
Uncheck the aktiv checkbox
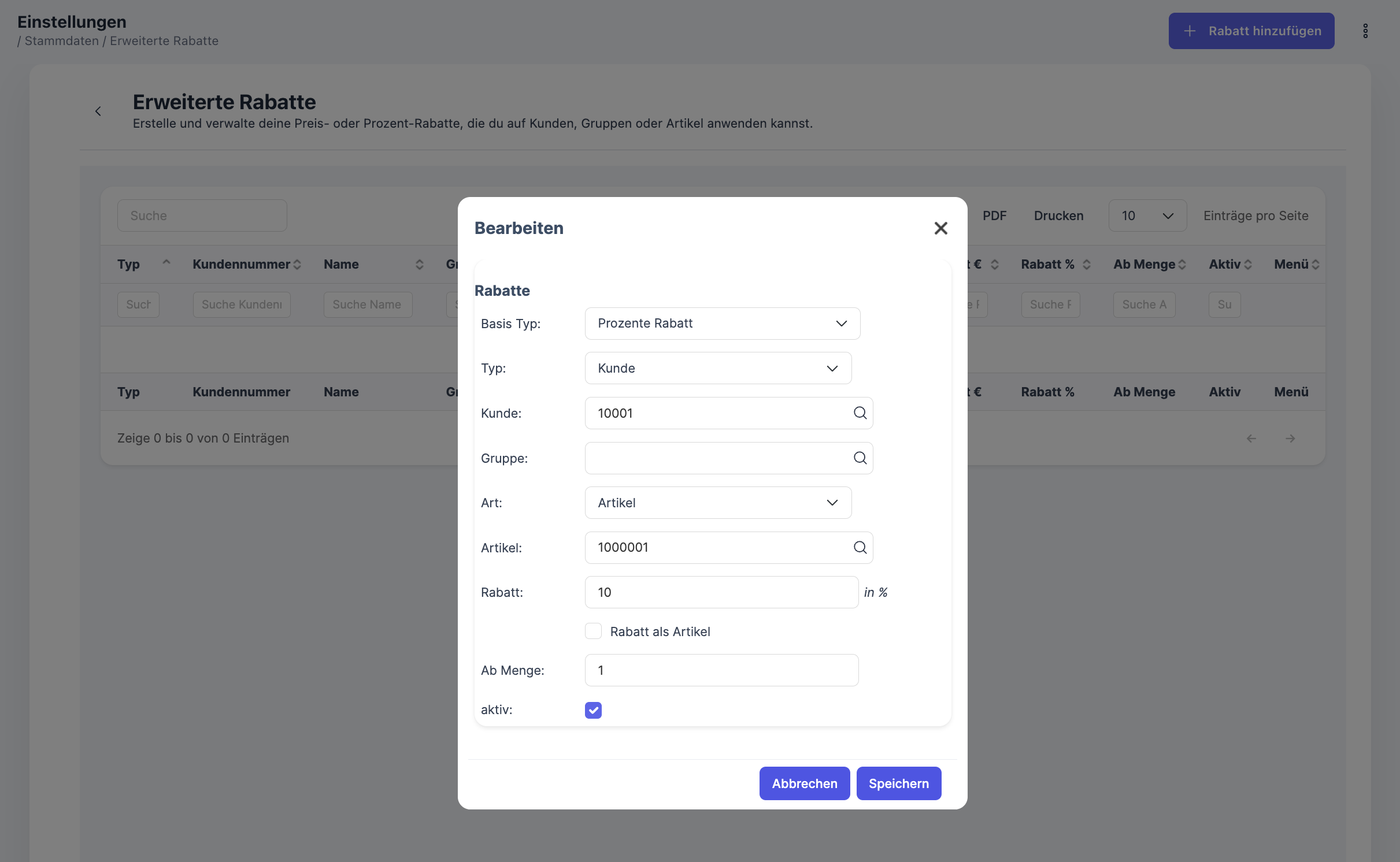tap(593, 710)
